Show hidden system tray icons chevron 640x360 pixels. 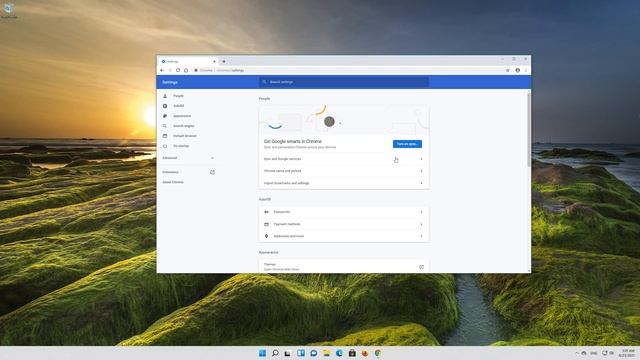[x=577, y=353]
